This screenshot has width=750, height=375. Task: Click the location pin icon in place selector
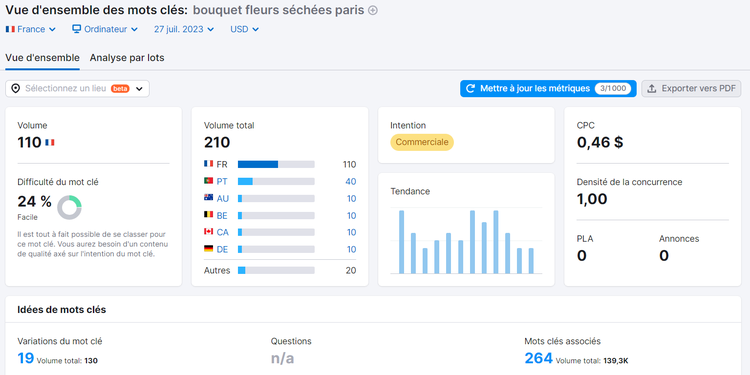click(x=16, y=88)
